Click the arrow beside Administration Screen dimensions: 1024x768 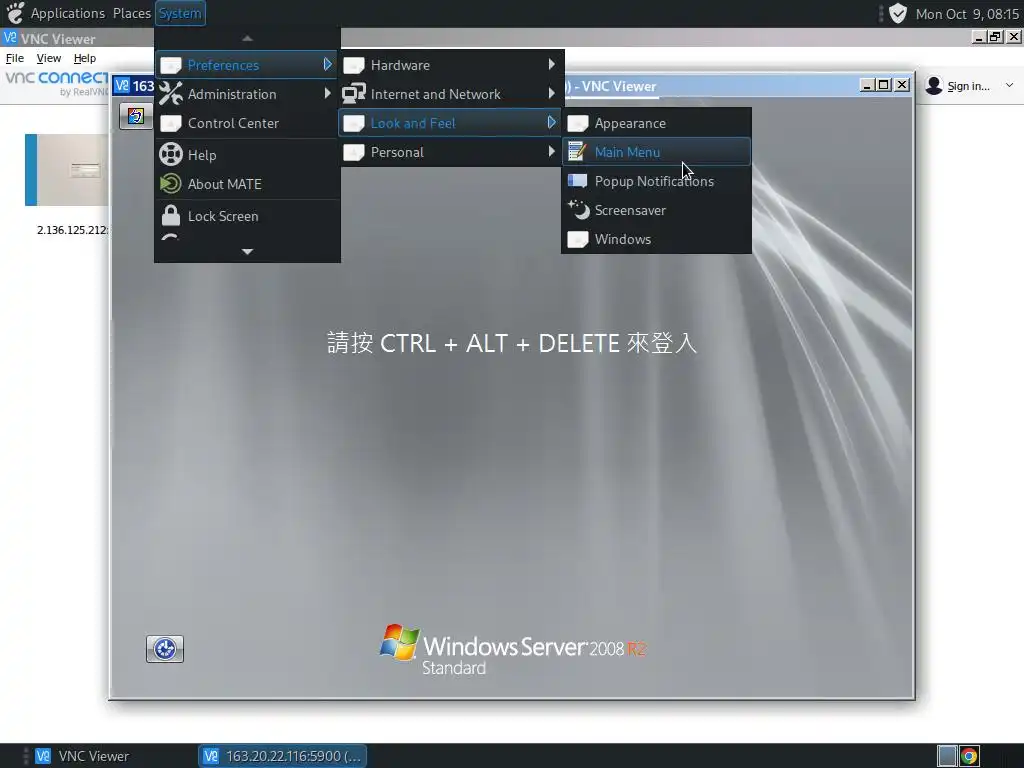(327, 93)
